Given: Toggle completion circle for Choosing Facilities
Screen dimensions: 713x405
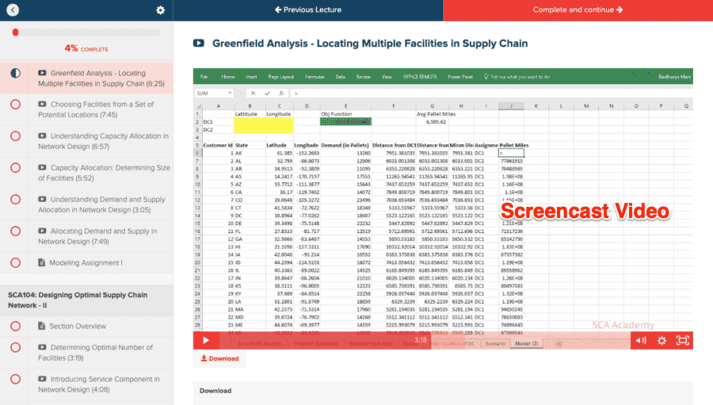Looking at the screenshot, I should click(15, 105).
